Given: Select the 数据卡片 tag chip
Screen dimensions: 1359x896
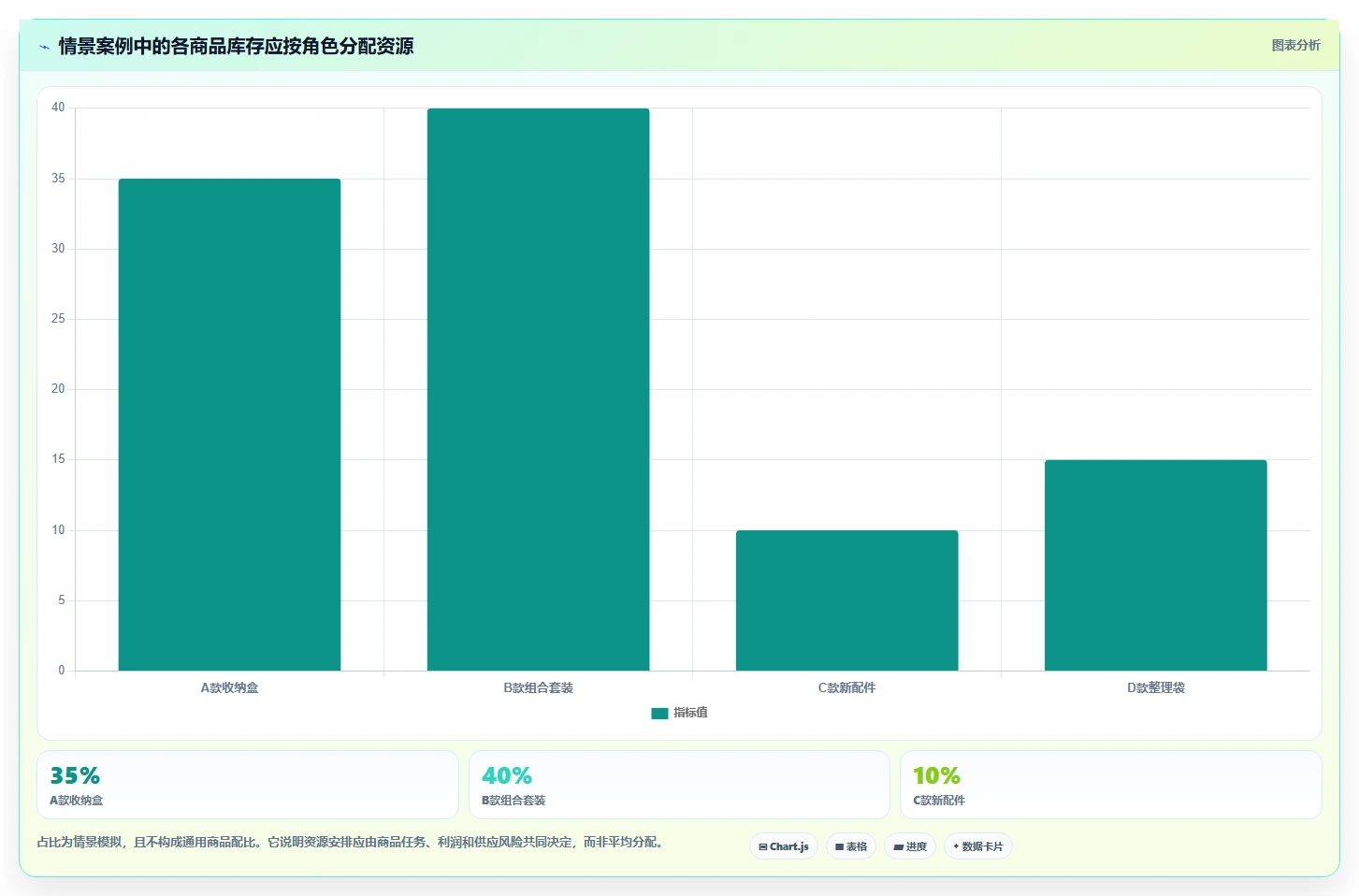Looking at the screenshot, I should [978, 846].
